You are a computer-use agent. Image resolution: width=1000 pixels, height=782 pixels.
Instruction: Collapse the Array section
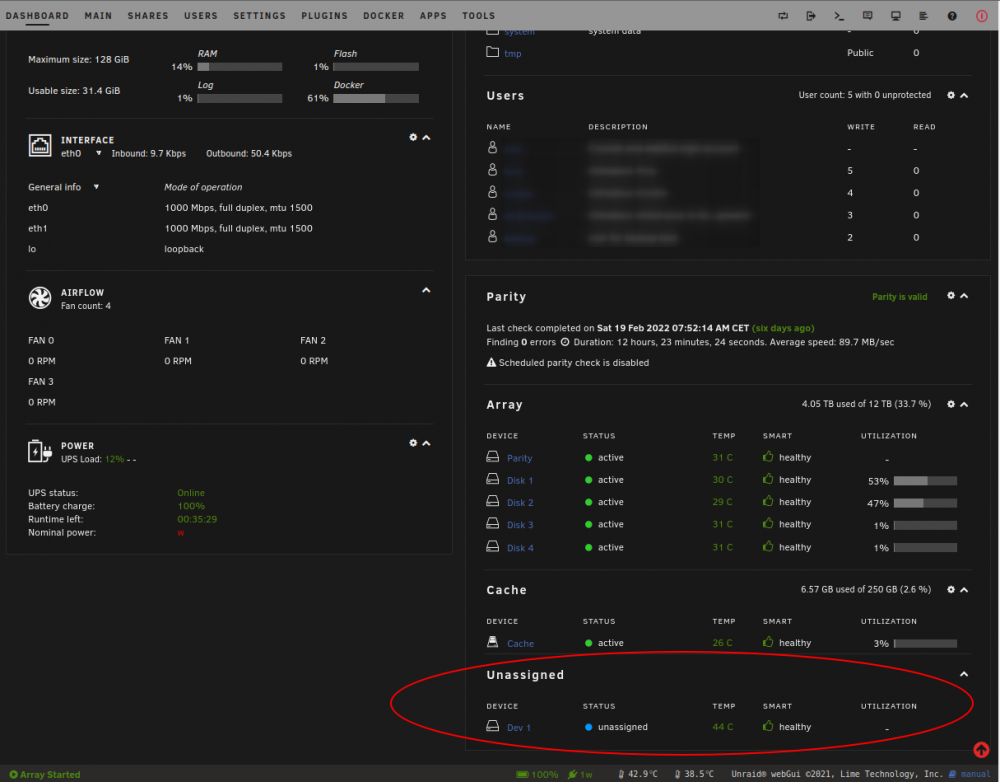[x=964, y=404]
